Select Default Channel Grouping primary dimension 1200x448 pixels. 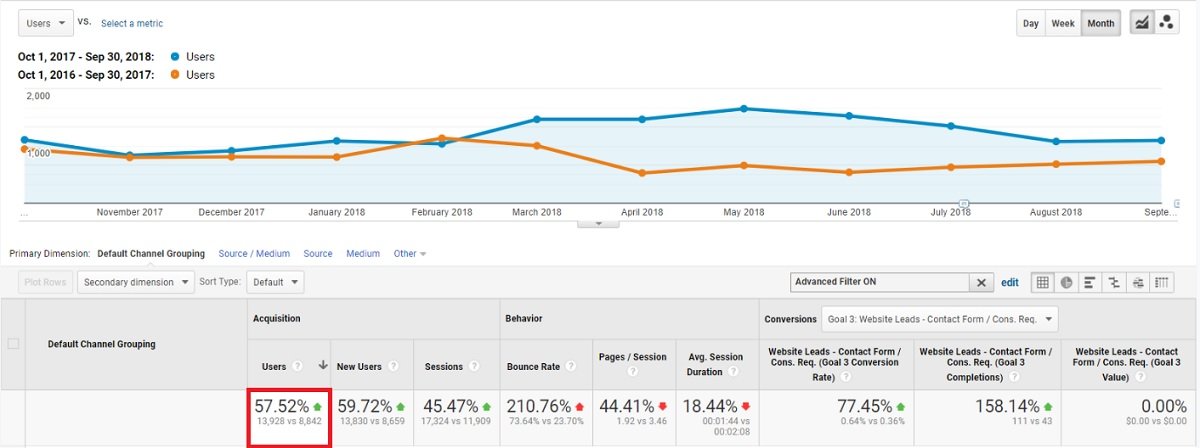[151, 254]
